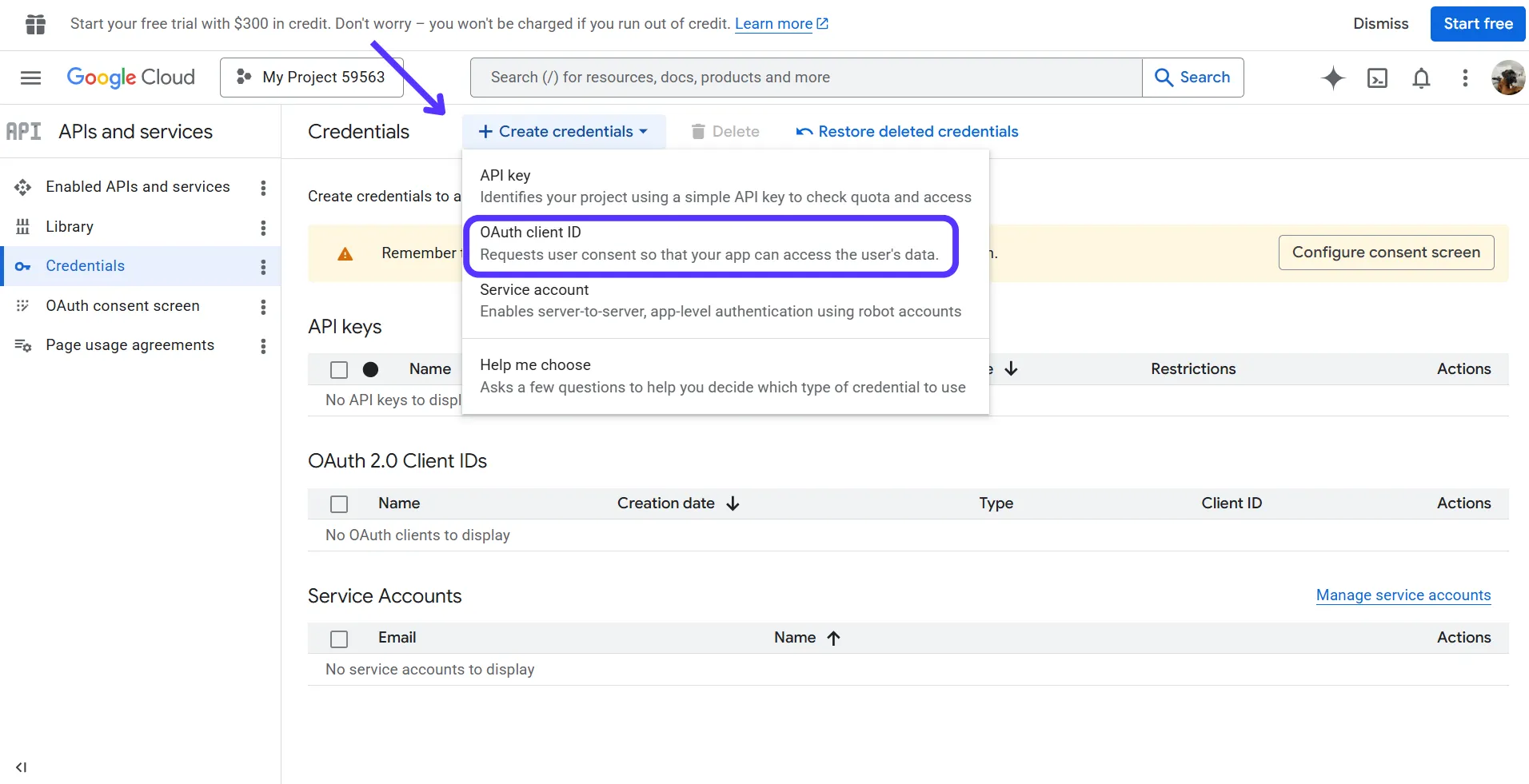Open the Create credentials dropdown
Viewport: 1529px width, 784px height.
point(564,132)
